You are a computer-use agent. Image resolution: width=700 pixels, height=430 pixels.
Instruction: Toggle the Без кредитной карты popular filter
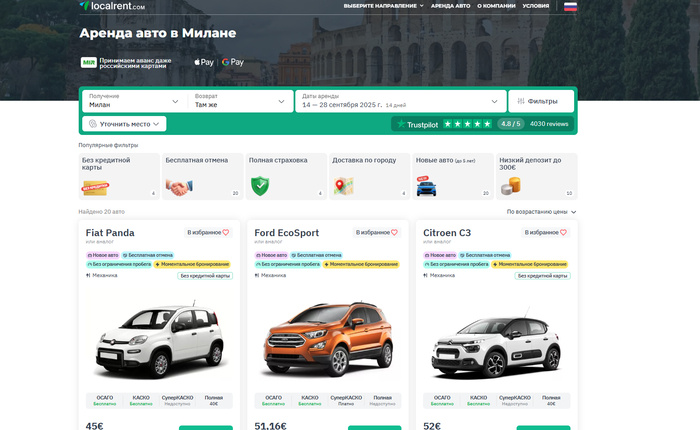tap(119, 176)
